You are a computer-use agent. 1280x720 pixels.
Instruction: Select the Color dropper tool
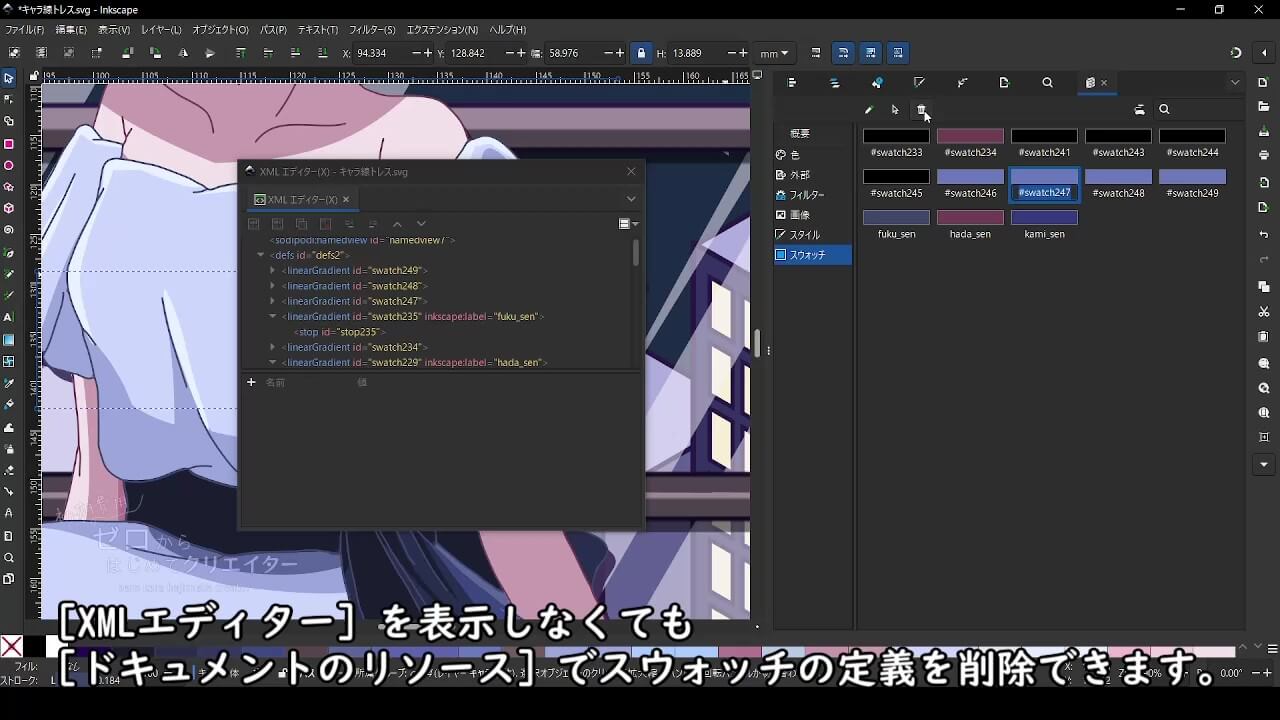[x=9, y=384]
